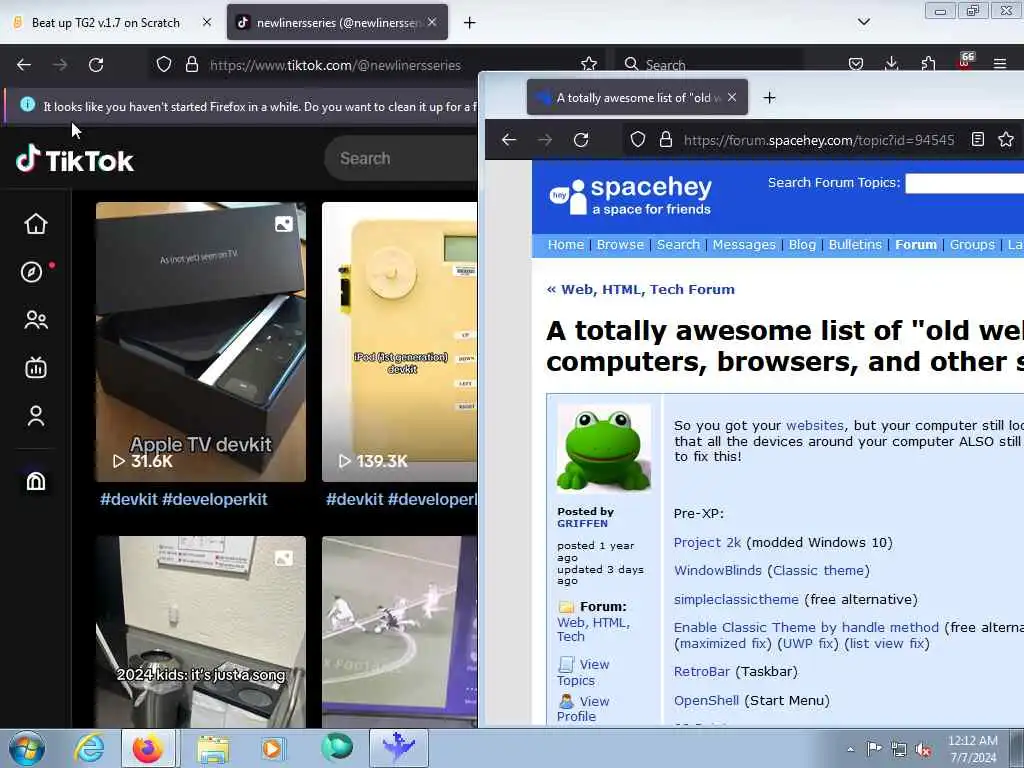Open the Apple TV devkit video thumbnail

click(200, 342)
